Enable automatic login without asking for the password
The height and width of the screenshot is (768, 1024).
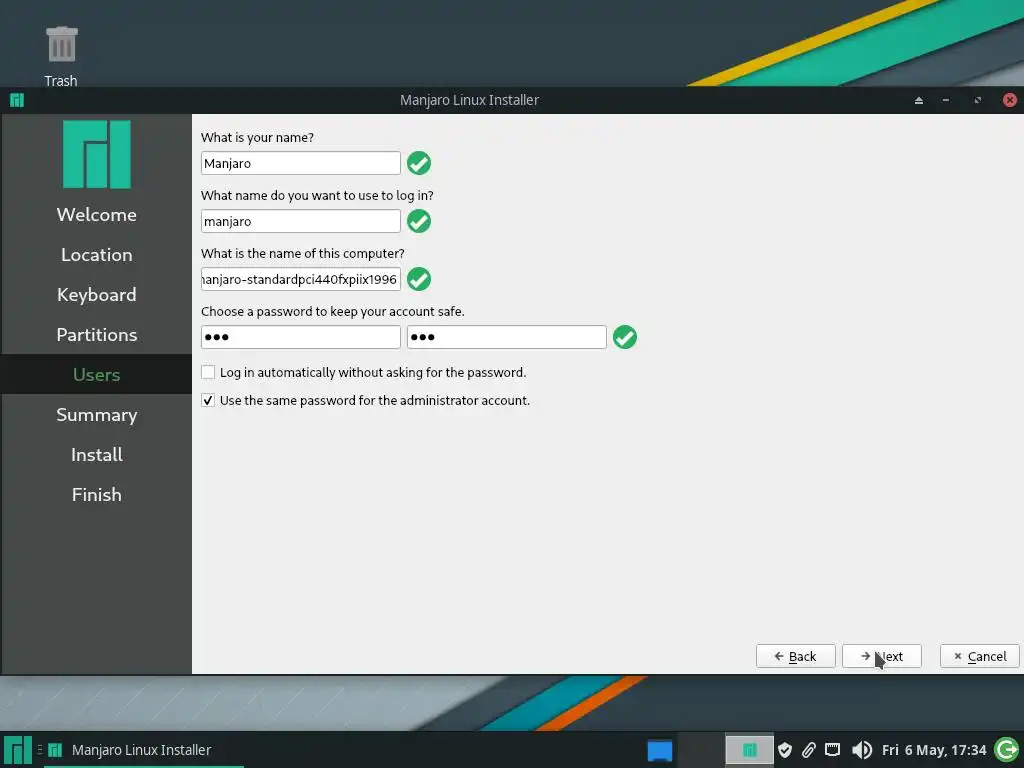pyautogui.click(x=208, y=372)
